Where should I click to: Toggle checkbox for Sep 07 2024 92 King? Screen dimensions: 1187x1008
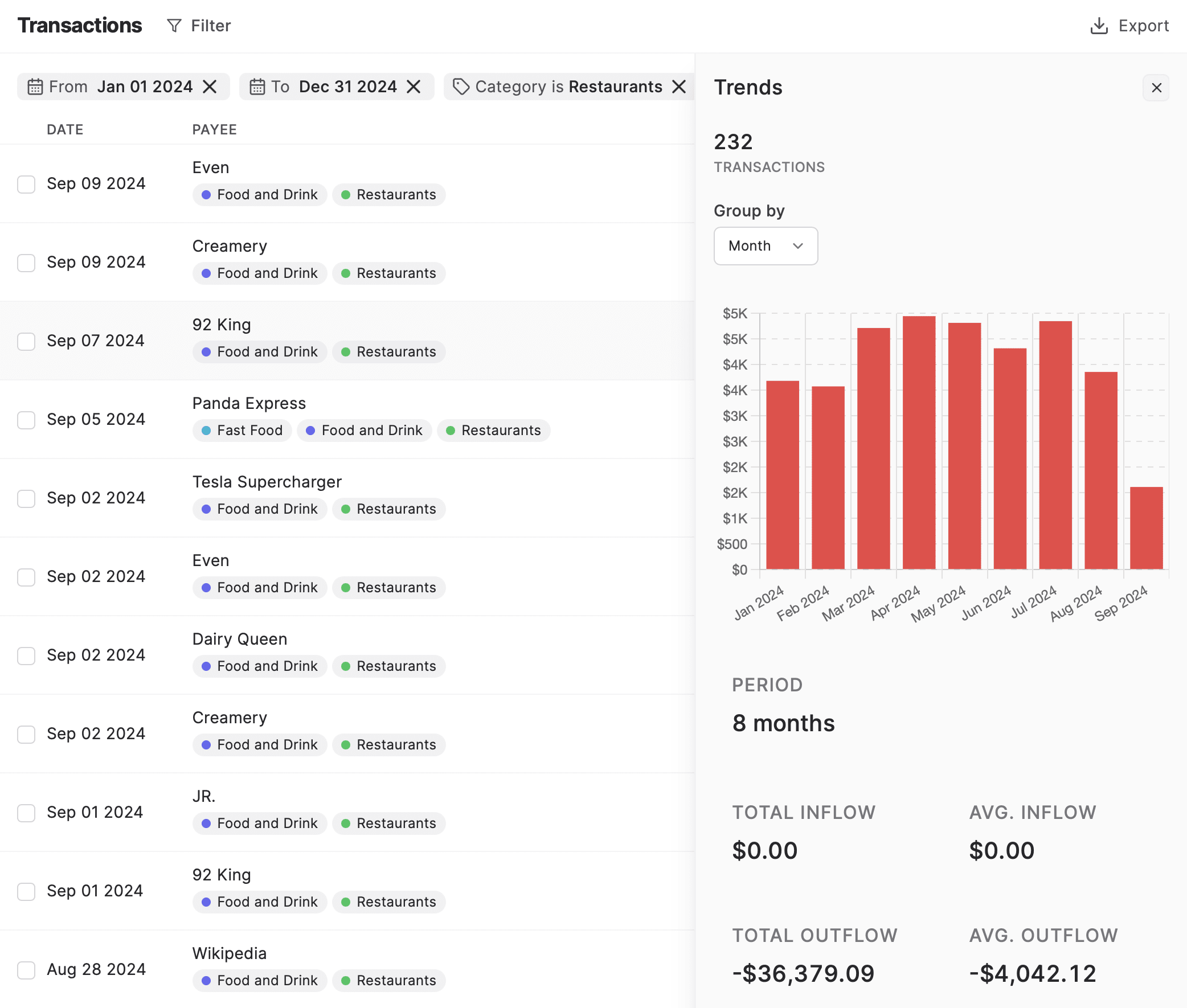(28, 340)
